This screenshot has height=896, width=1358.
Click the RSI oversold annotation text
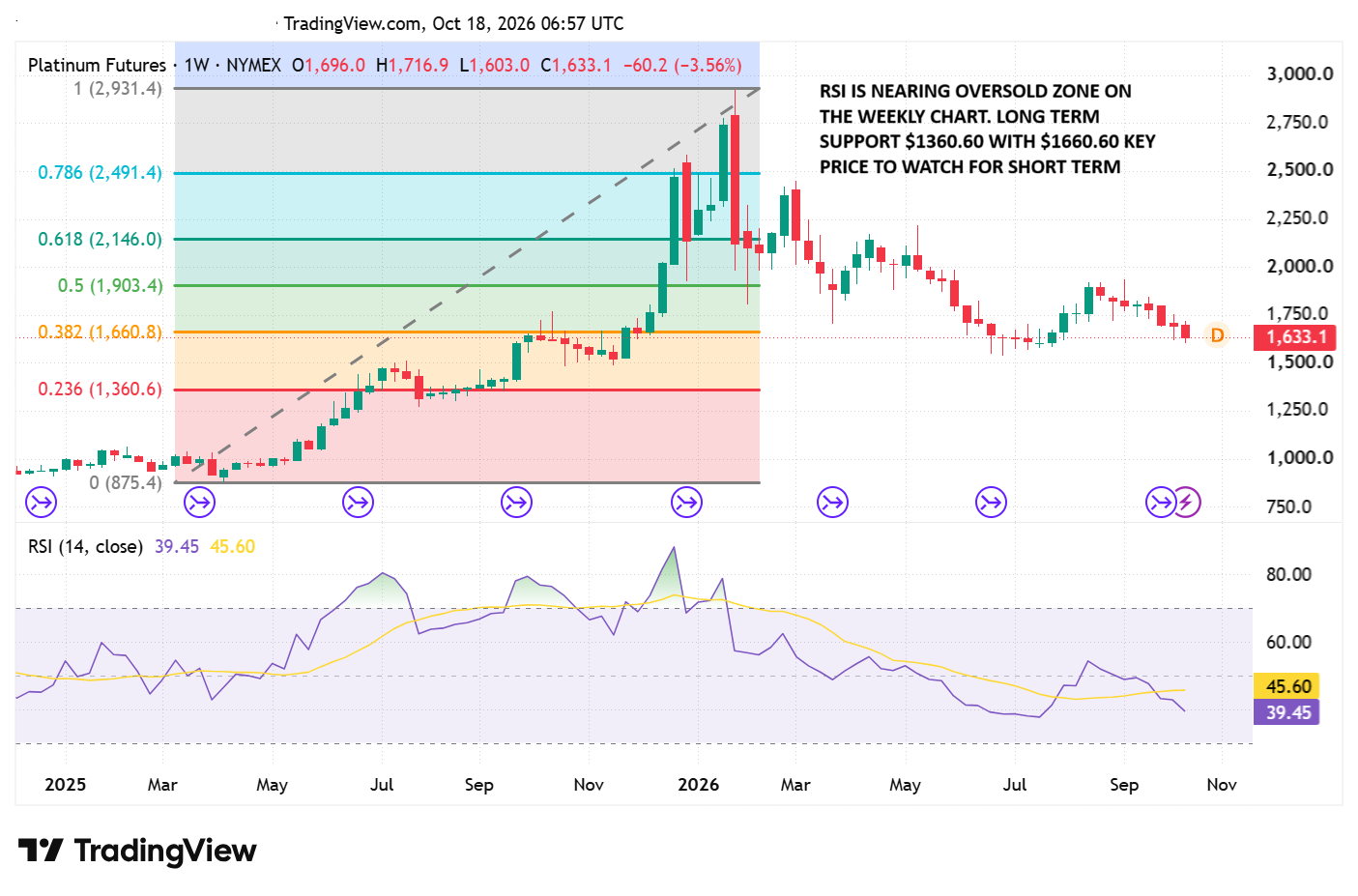(x=987, y=129)
